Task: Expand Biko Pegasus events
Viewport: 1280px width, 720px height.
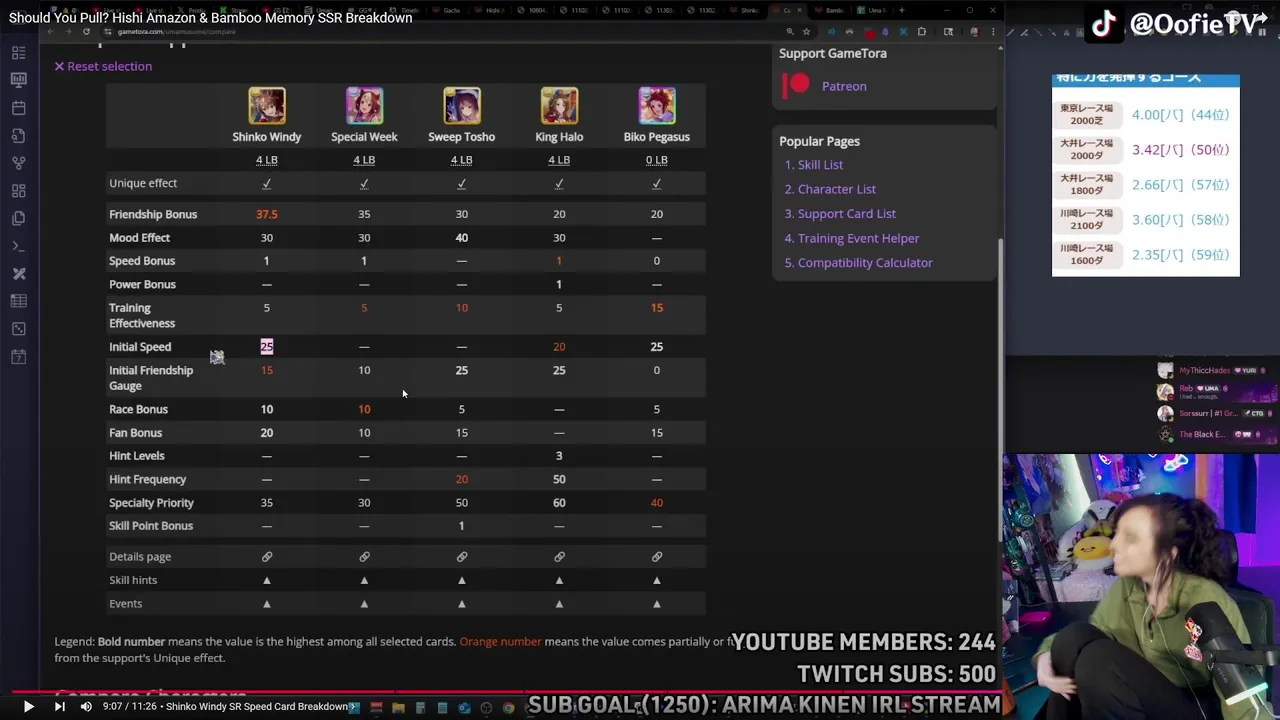Action: coord(657,604)
